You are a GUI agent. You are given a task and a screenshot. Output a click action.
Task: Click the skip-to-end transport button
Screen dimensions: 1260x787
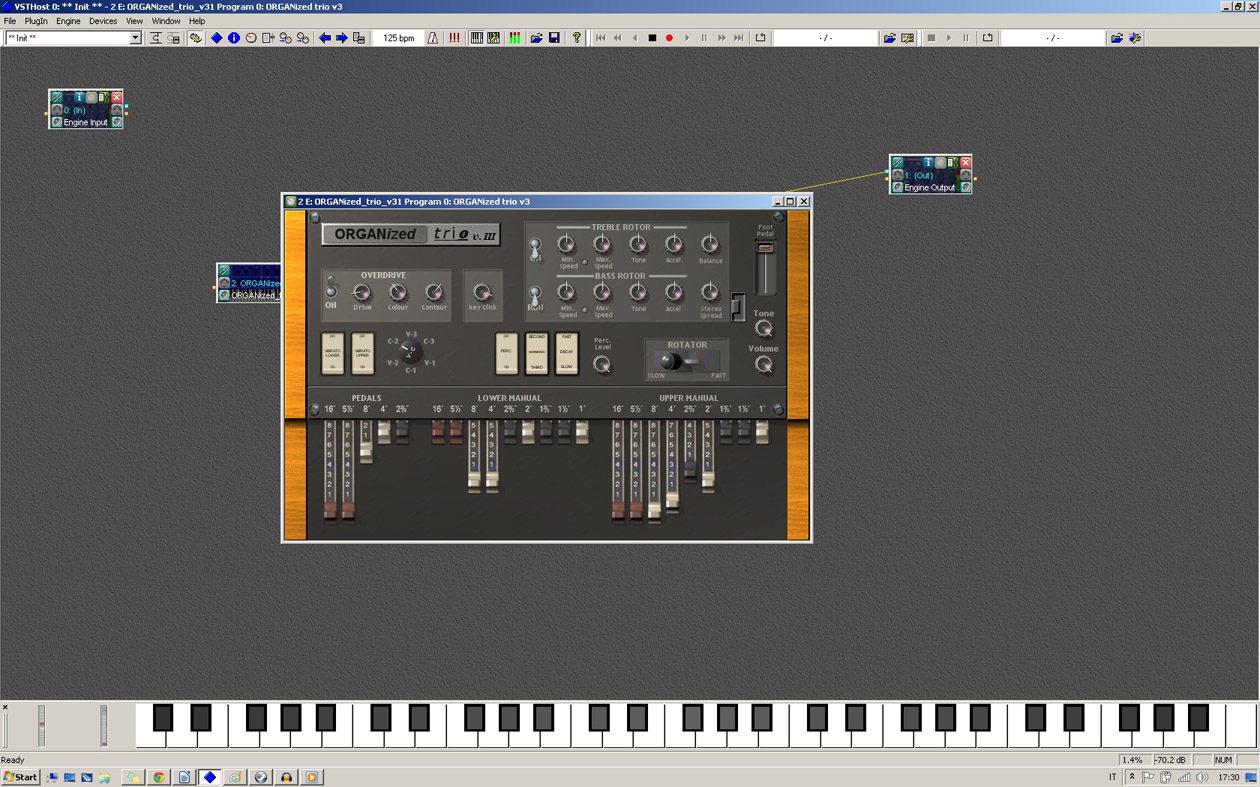(739, 38)
